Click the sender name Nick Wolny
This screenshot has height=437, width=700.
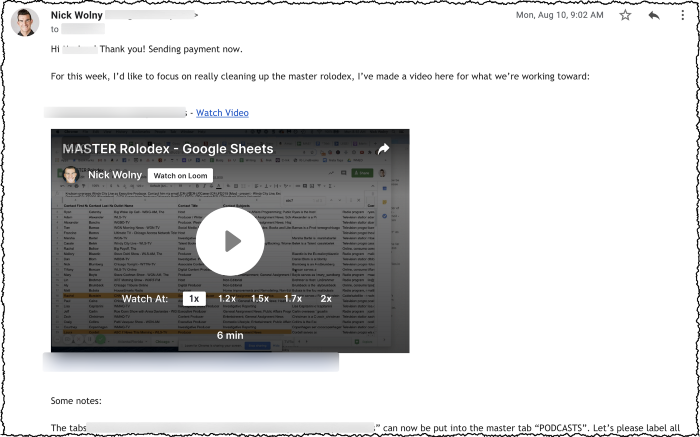pyautogui.click(x=77, y=15)
